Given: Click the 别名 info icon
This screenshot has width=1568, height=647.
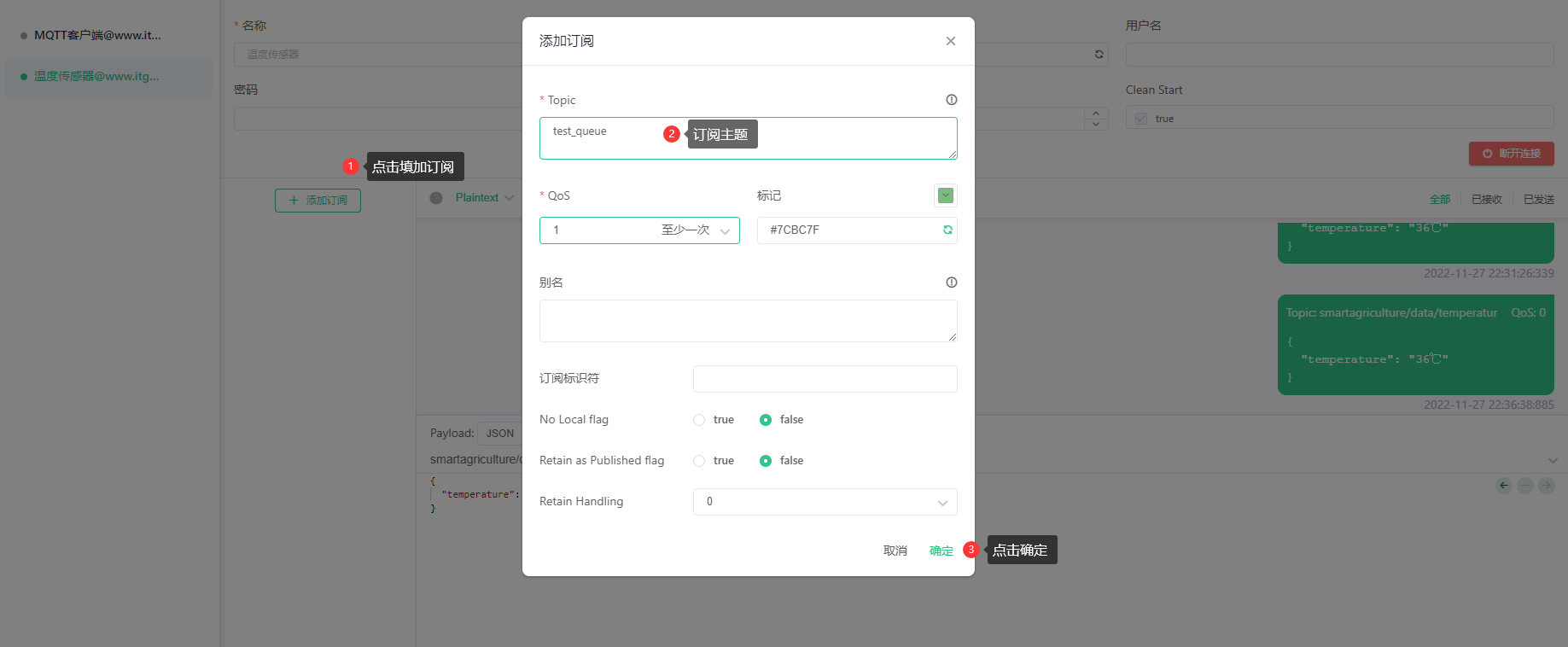Looking at the screenshot, I should 952,283.
